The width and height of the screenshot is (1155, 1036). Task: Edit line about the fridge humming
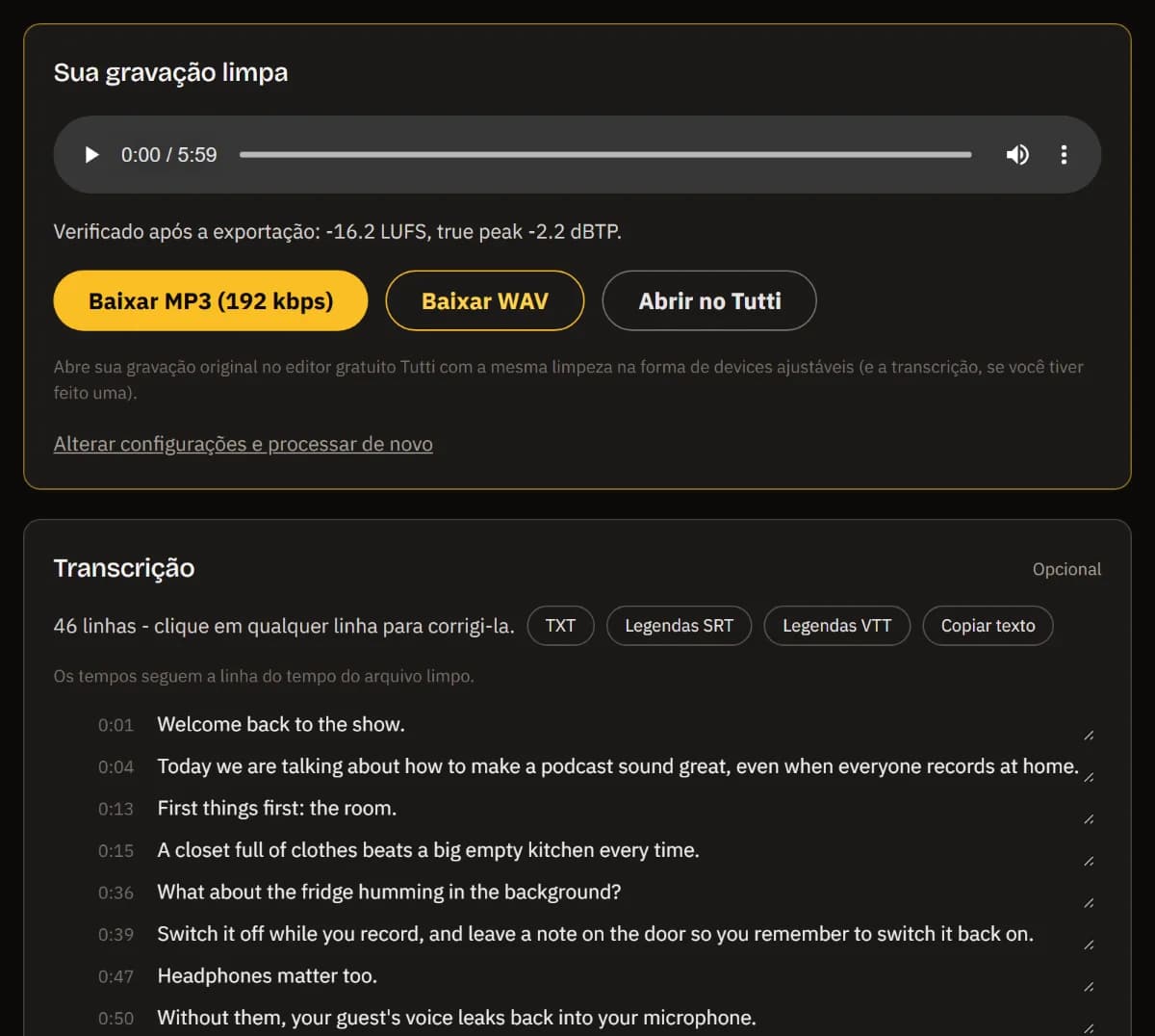(626, 893)
